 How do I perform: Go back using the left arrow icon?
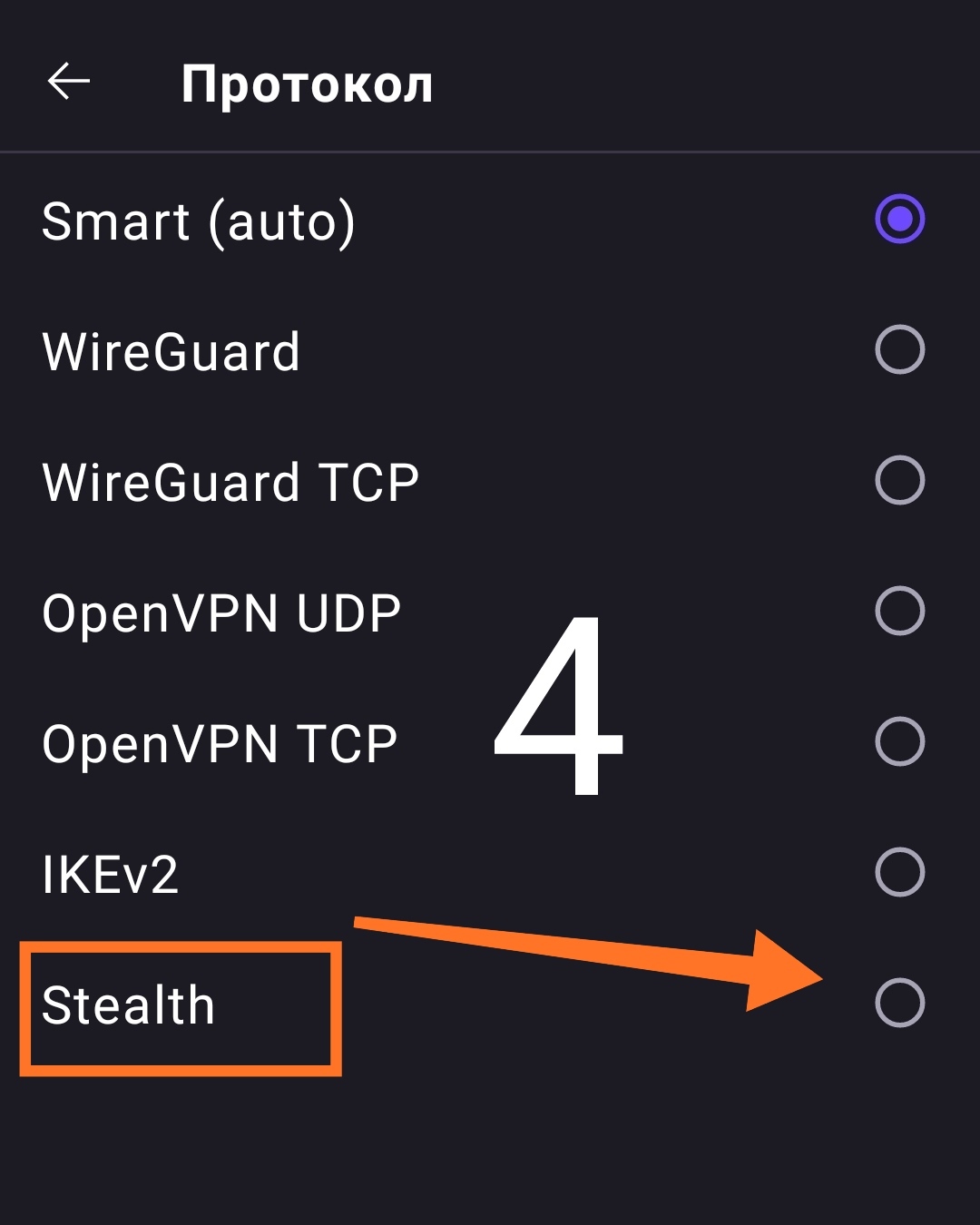pos(69,82)
